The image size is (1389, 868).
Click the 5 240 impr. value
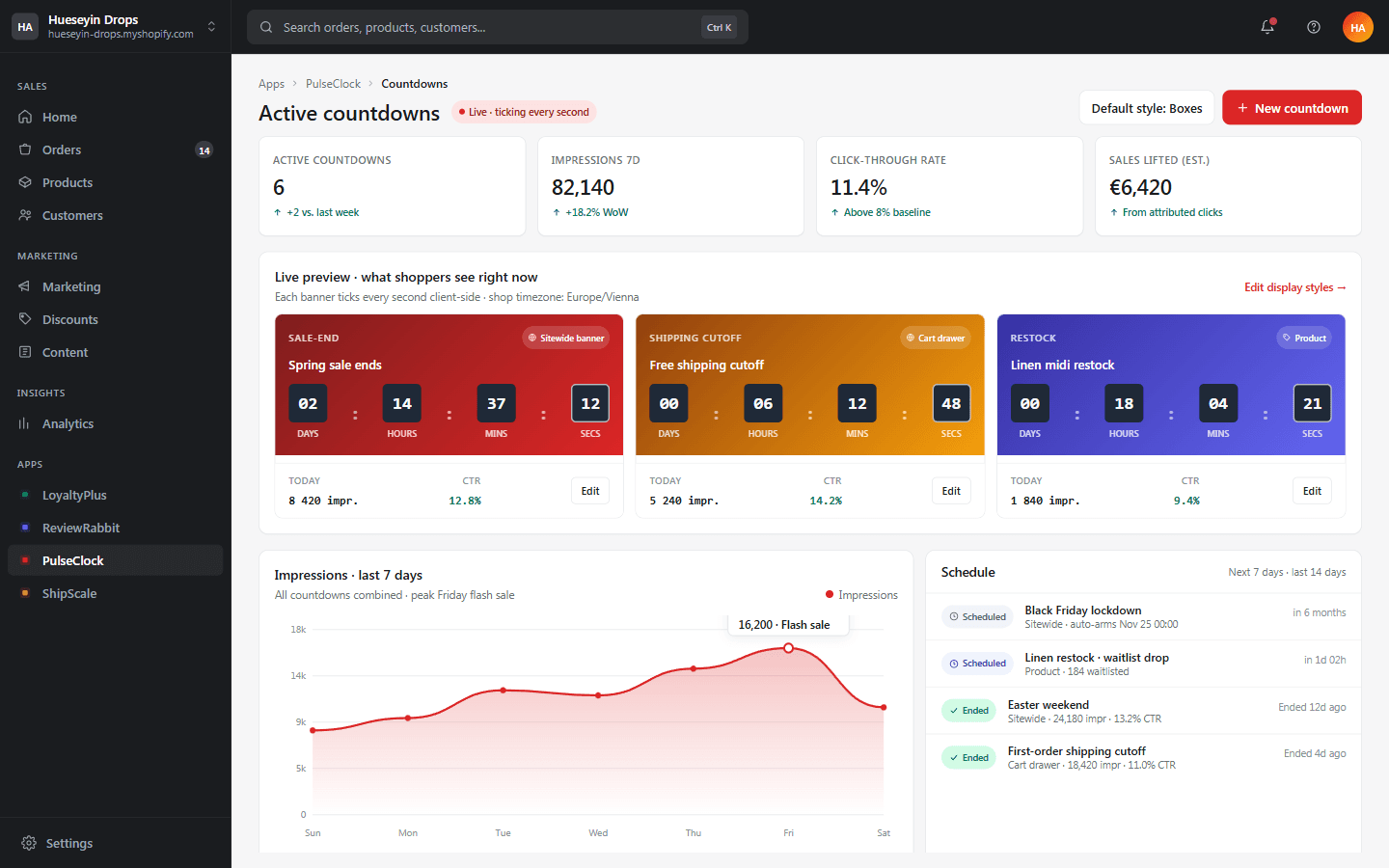pos(684,501)
